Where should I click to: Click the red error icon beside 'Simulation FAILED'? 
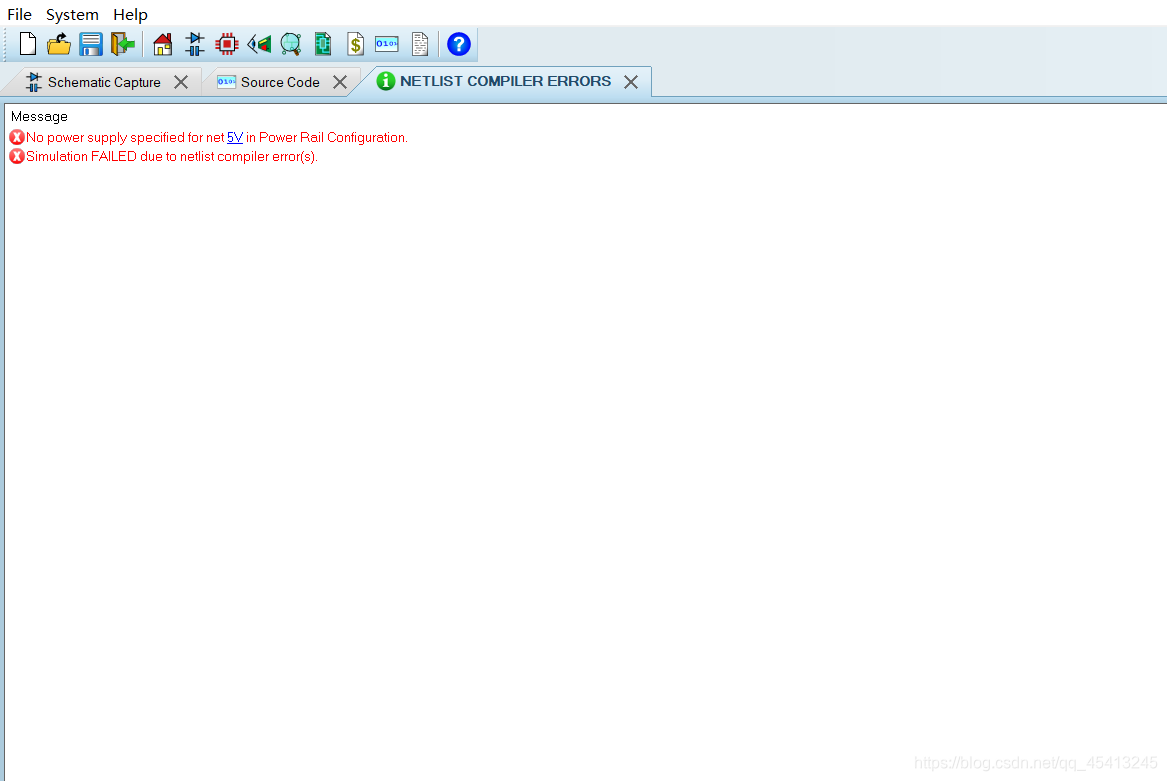16,156
